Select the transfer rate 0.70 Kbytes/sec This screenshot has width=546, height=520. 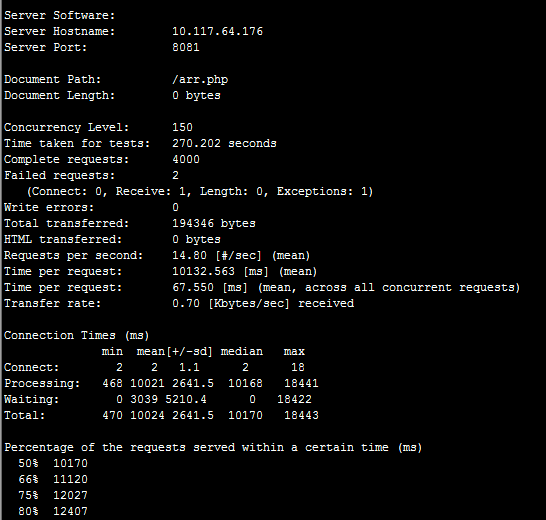[x=231, y=303]
